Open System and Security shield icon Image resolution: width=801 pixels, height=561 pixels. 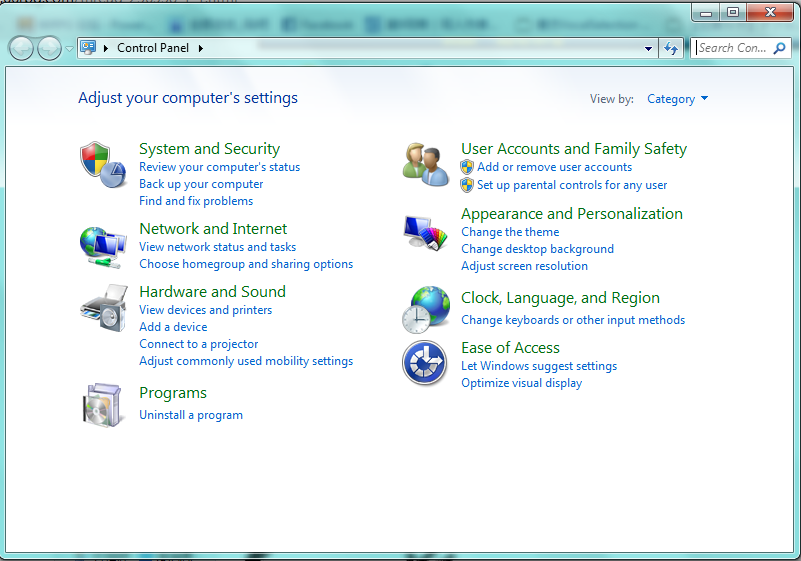coord(103,165)
